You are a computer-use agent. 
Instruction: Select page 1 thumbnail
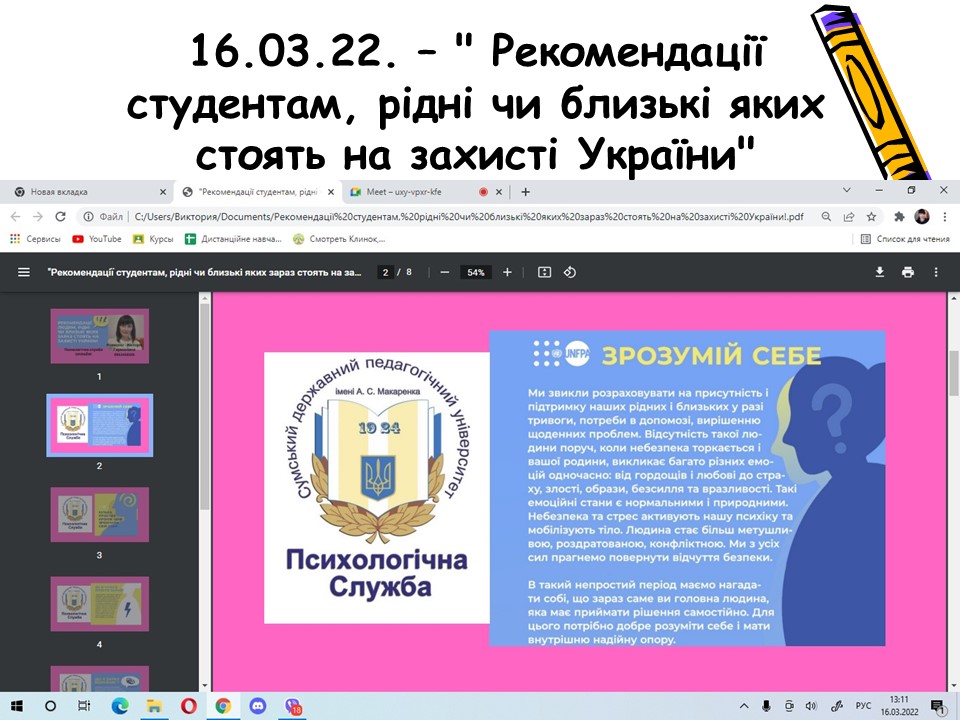99,336
